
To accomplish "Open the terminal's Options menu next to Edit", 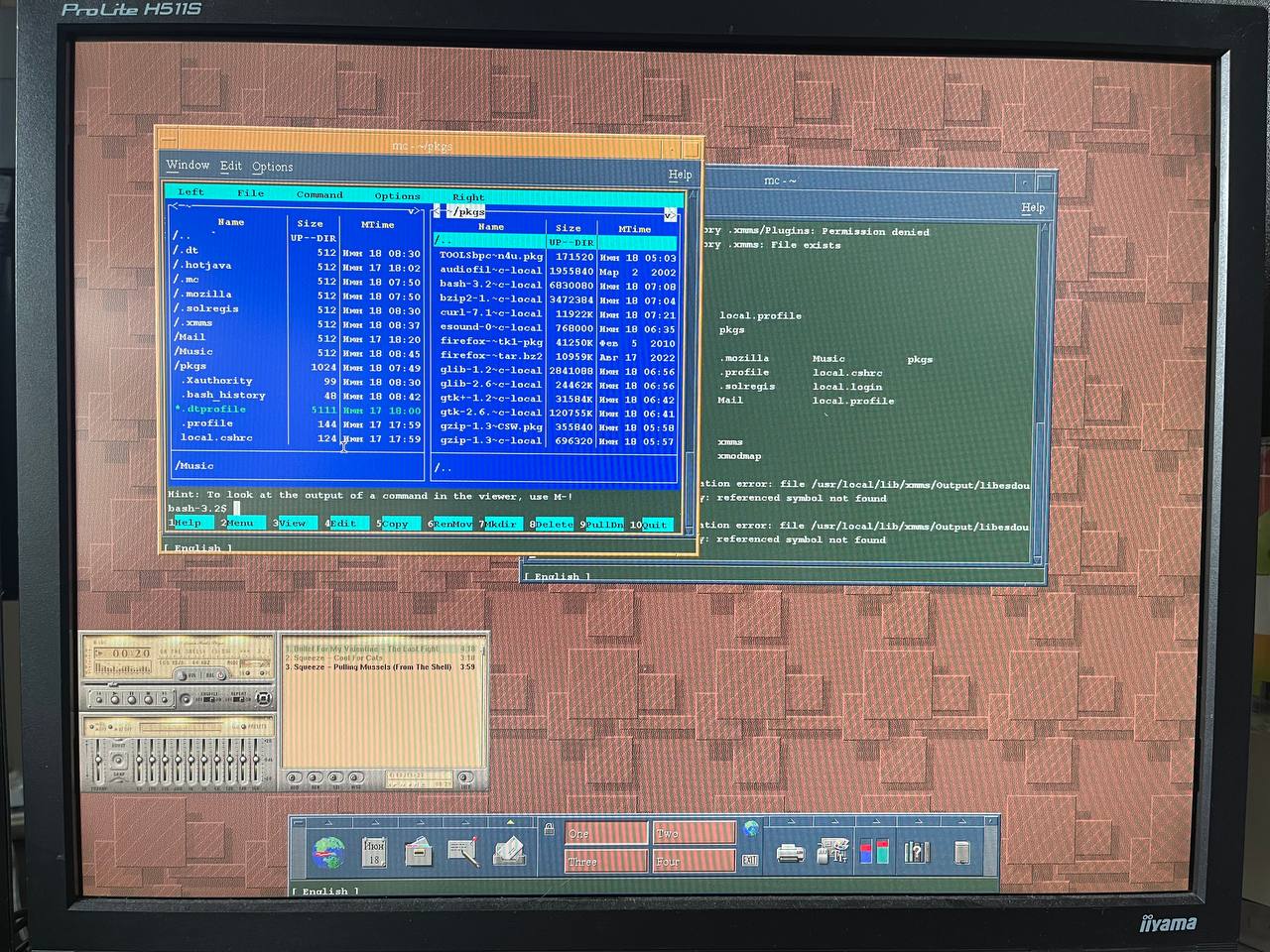I will (272, 167).
